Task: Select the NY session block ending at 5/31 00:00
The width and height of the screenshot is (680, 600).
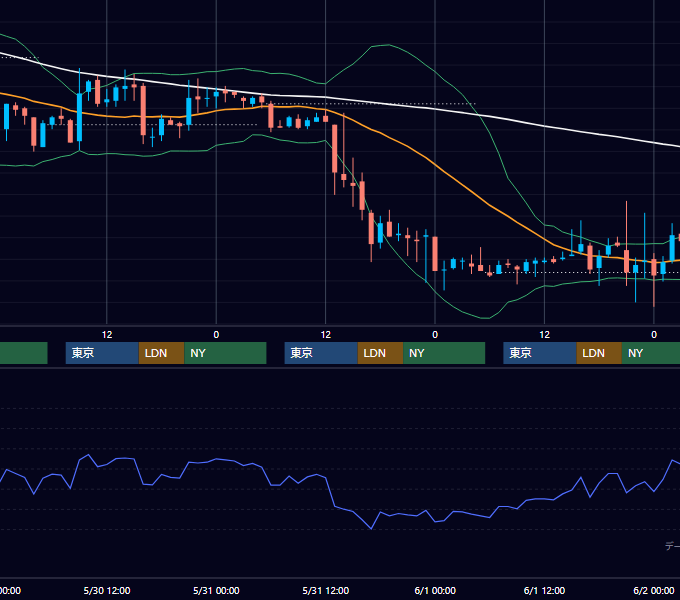Action: (225, 353)
